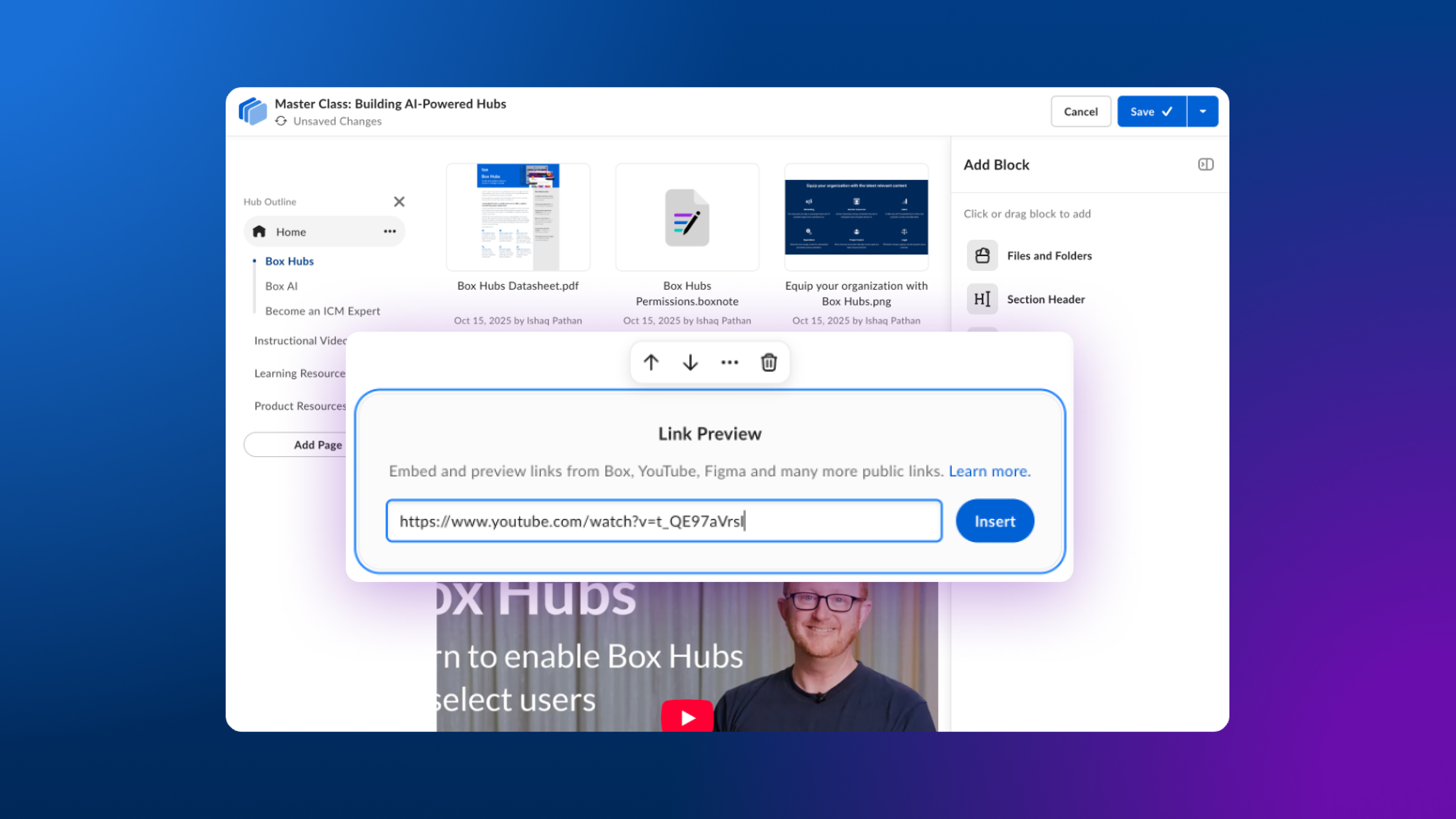Click the Cancel button

coord(1080,111)
